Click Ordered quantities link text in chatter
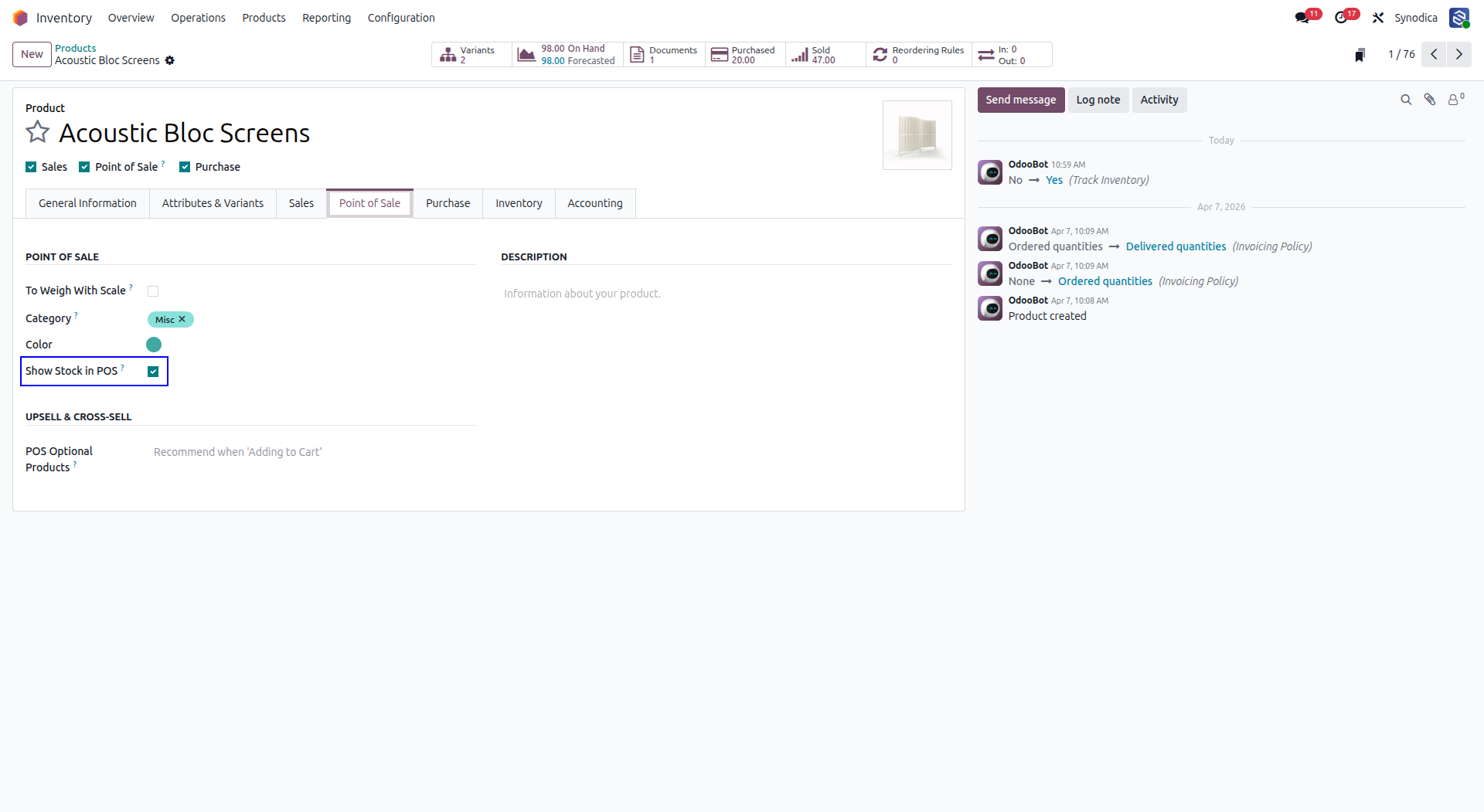The width and height of the screenshot is (1484, 812). (x=1104, y=281)
